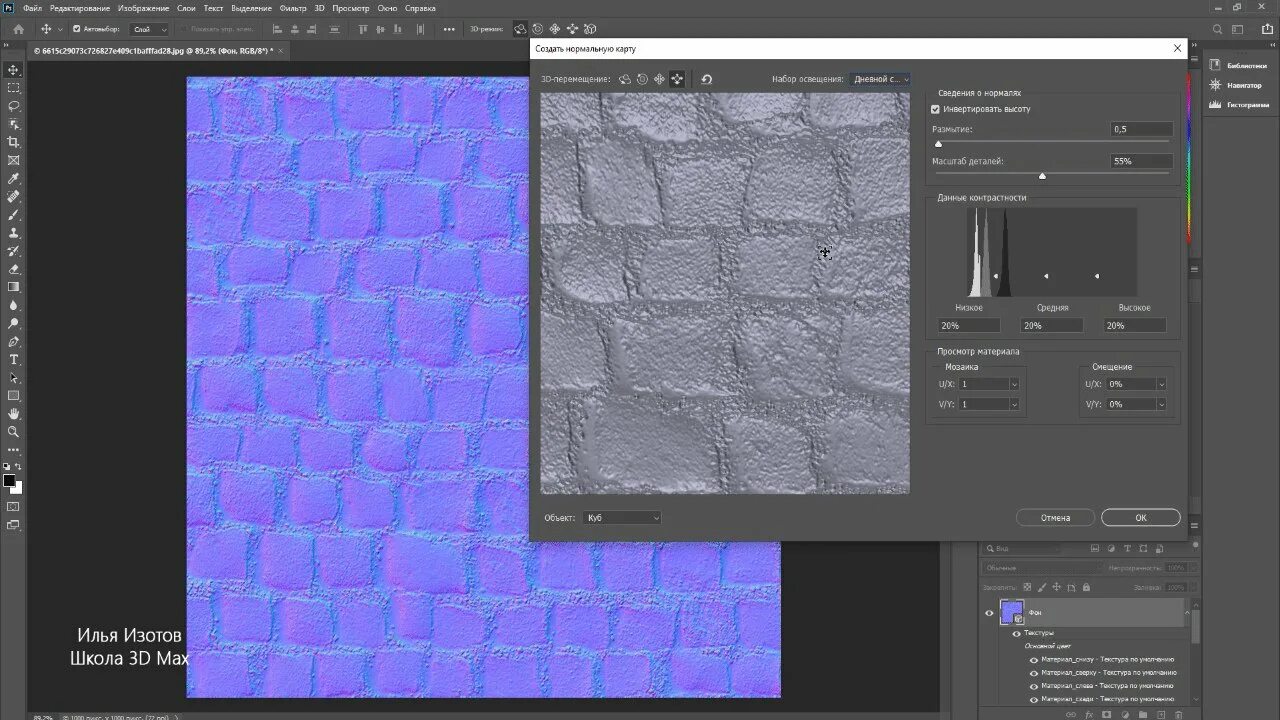Open the Мозаика V/Y dropdown
Viewport: 1280px width, 720px height.
989,404
